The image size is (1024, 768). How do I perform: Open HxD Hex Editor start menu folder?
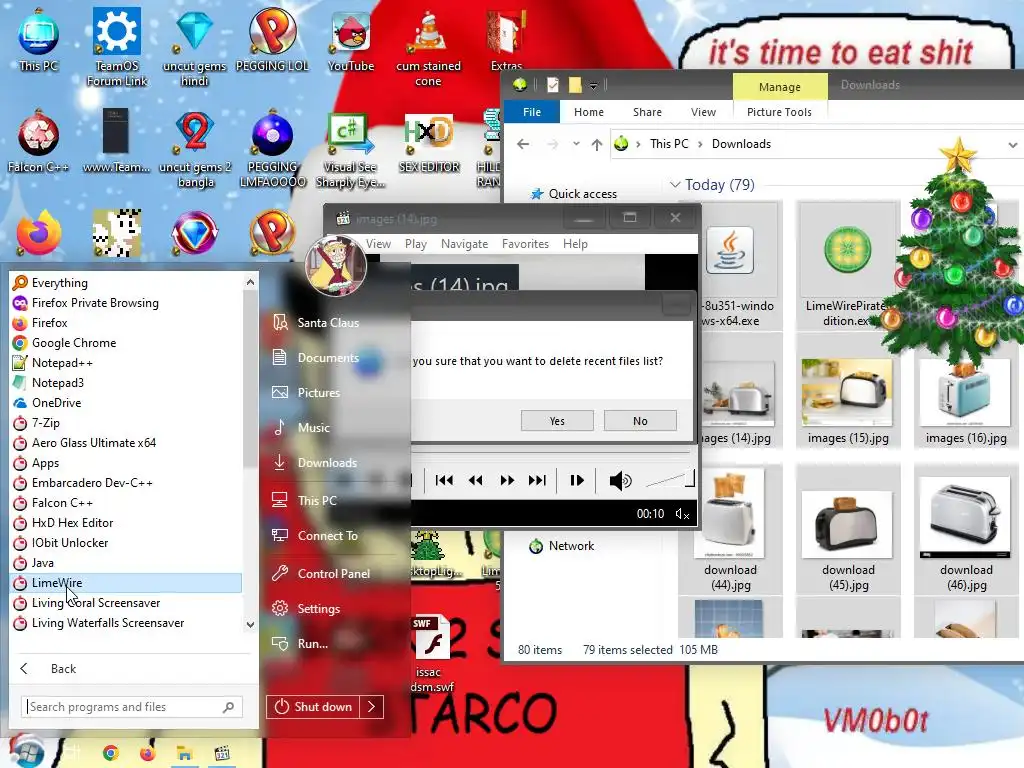click(x=127, y=522)
